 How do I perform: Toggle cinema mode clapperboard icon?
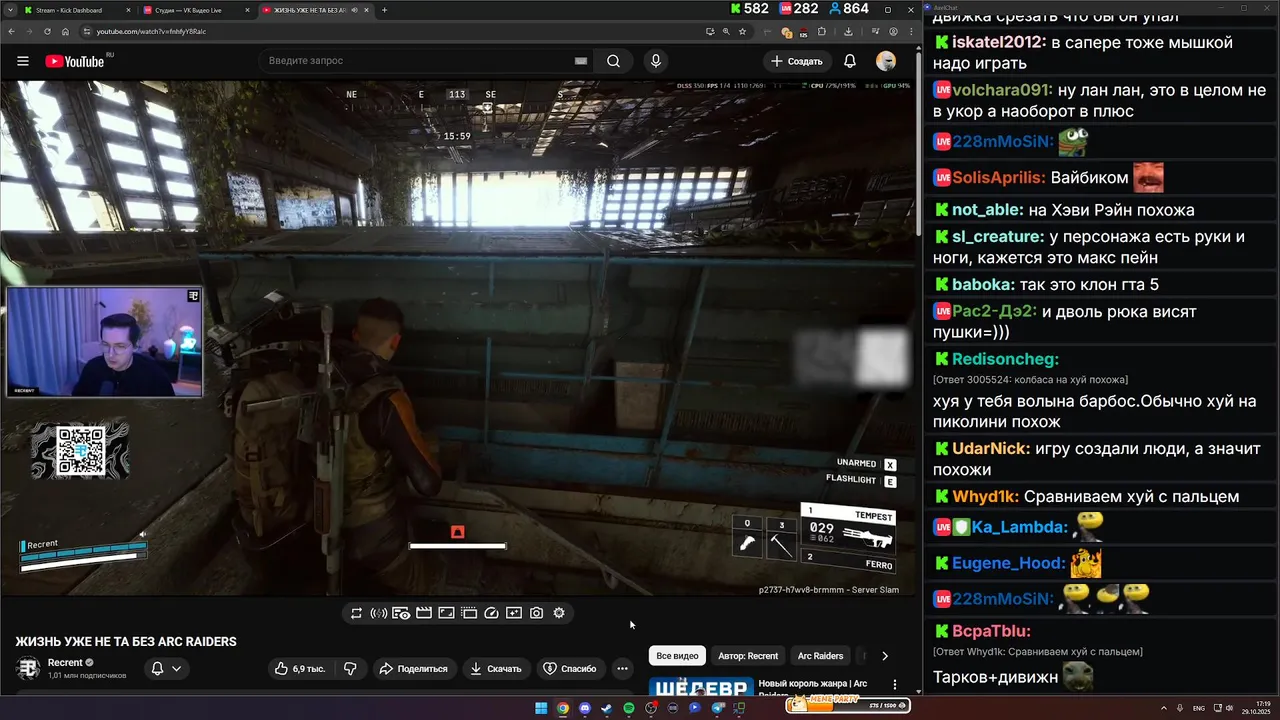(x=424, y=613)
